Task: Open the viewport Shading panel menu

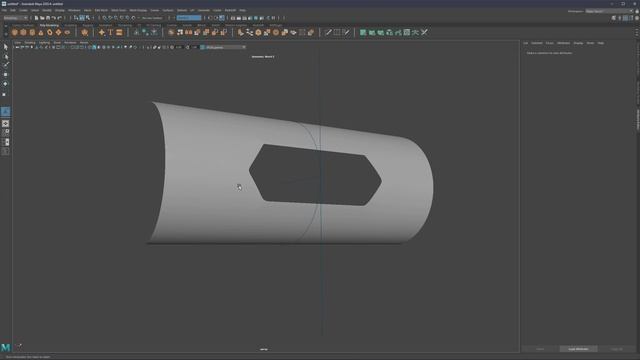Action: (x=30, y=42)
